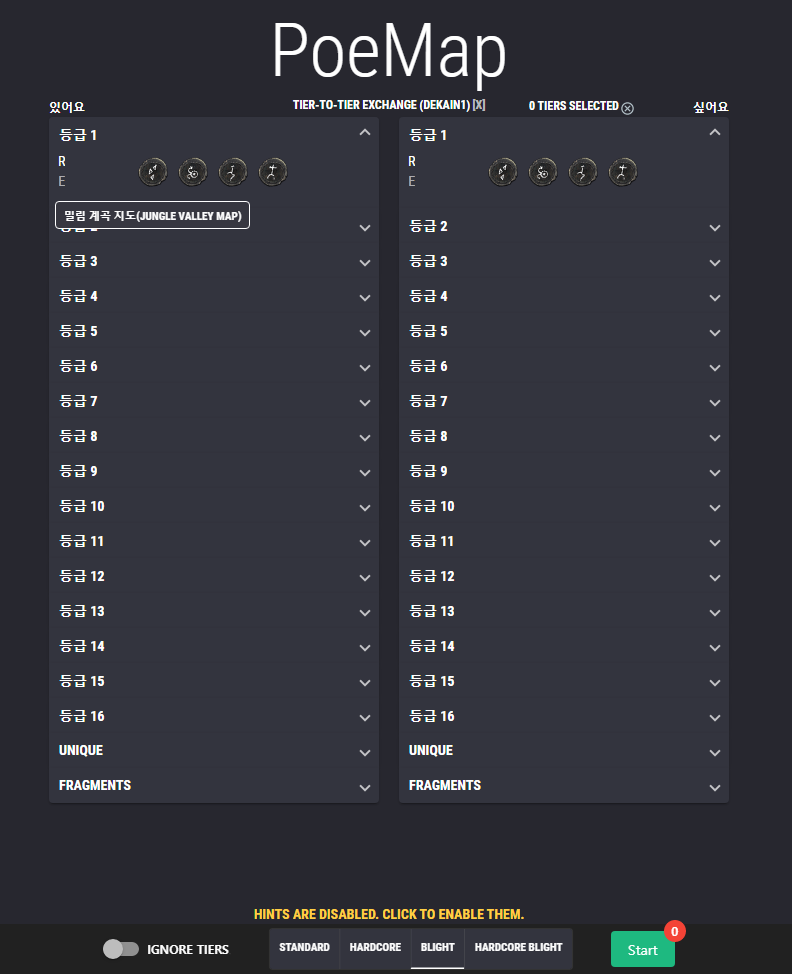Expand right 등급 7 section chevron

(x=715, y=403)
